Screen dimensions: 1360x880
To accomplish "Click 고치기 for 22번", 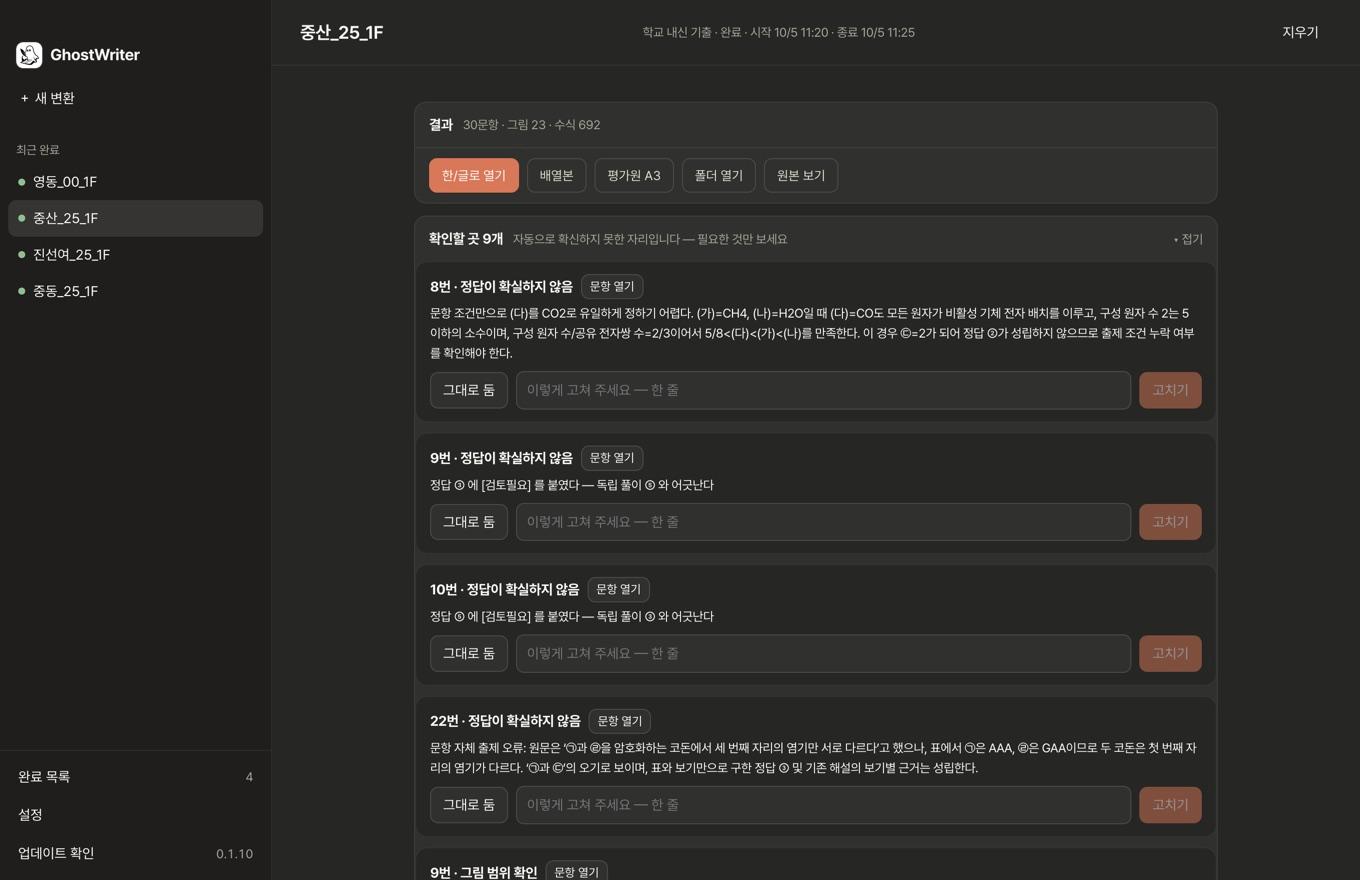I will click(1170, 805).
